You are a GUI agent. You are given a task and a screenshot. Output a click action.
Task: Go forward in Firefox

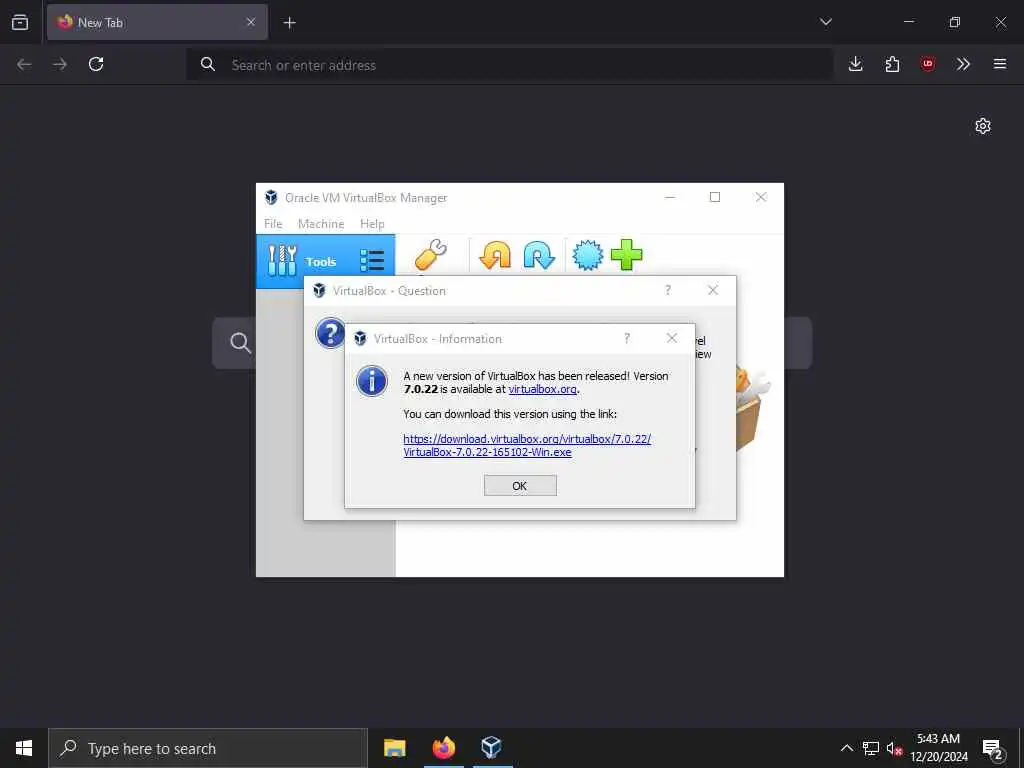click(60, 64)
